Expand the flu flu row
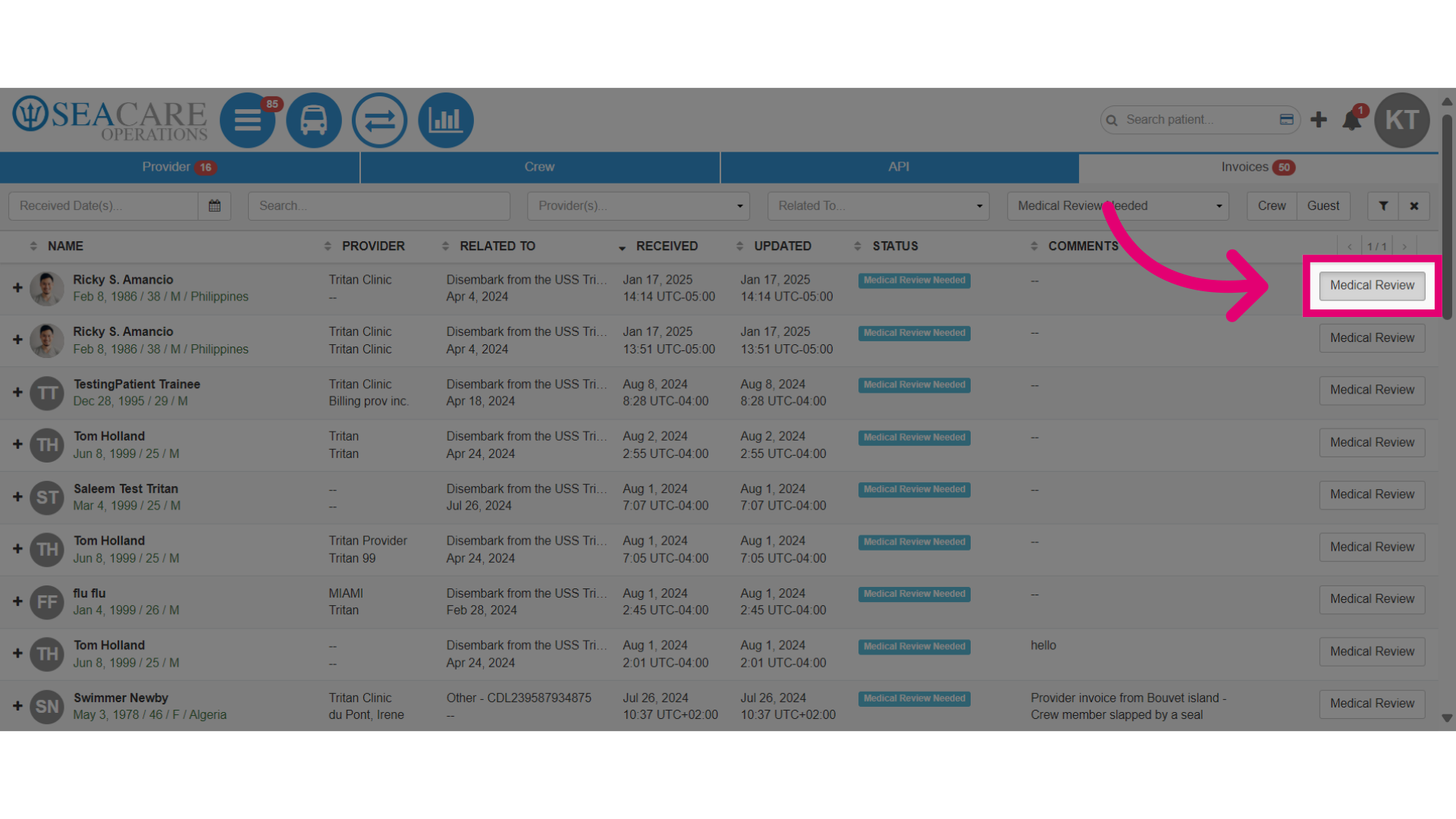The height and width of the screenshot is (819, 1456). 17,602
